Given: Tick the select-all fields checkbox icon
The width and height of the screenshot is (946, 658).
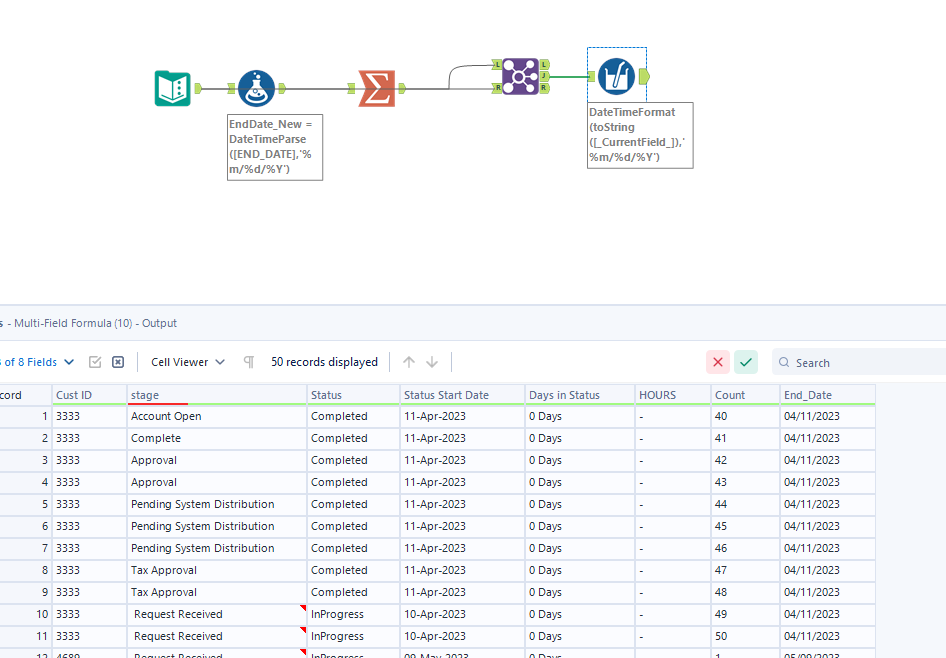Looking at the screenshot, I should pos(95,362).
